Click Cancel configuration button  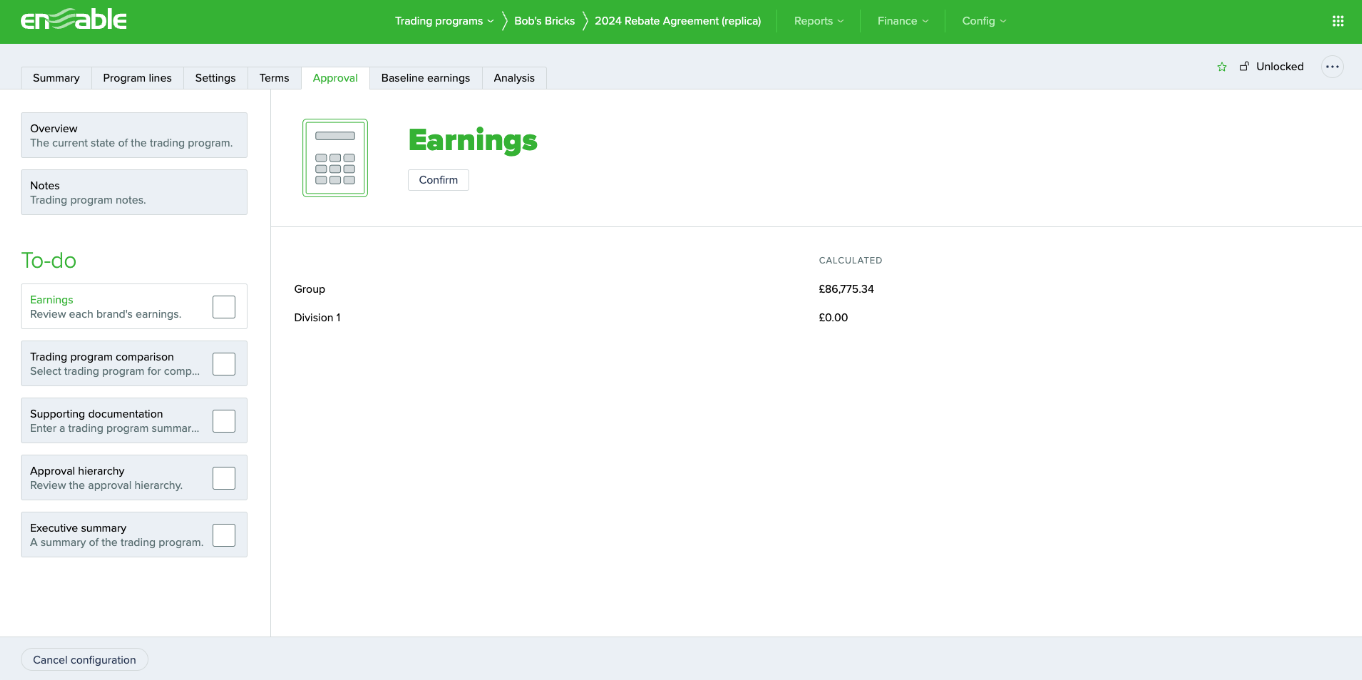[84, 660]
